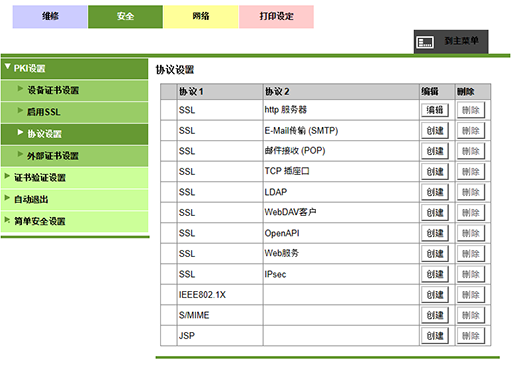The height and width of the screenshot is (366, 517).
Task: Click 创建 for IEEE802.1X row
Action: (x=435, y=295)
